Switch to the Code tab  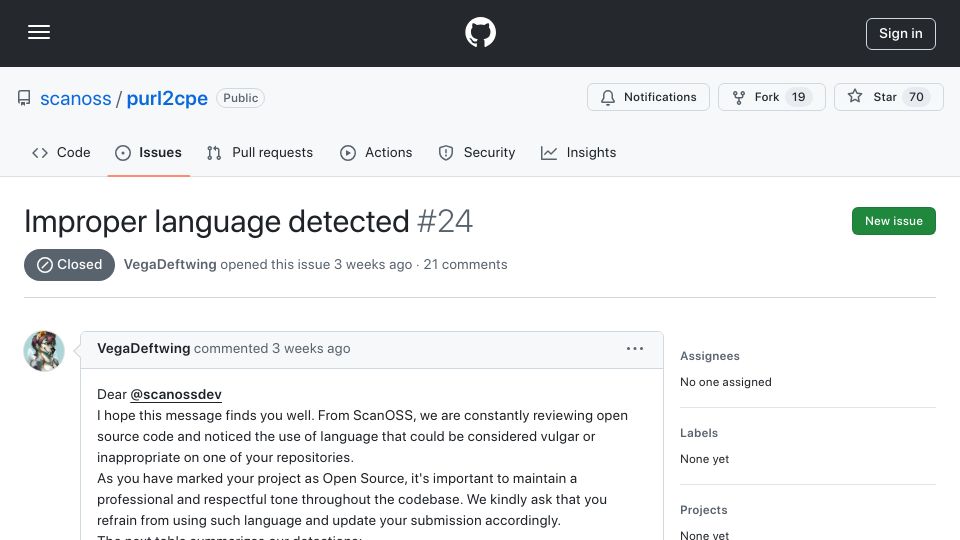pos(61,152)
